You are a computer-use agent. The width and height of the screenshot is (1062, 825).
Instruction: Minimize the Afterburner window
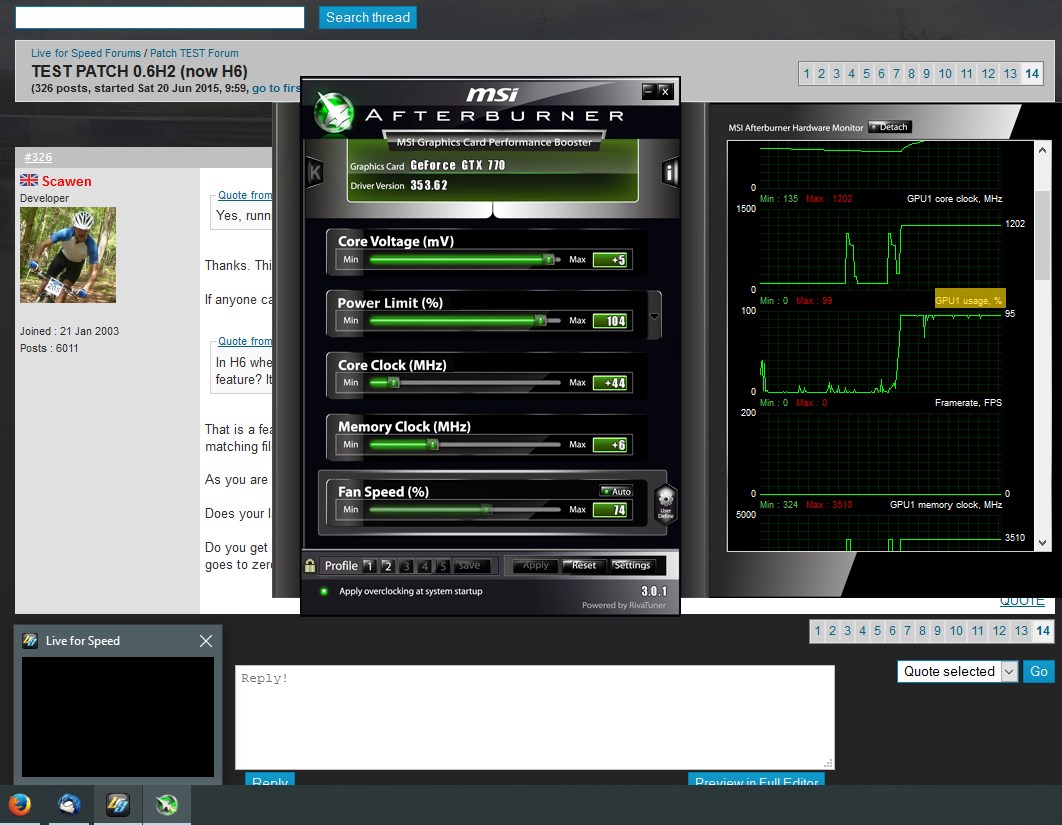tap(648, 91)
